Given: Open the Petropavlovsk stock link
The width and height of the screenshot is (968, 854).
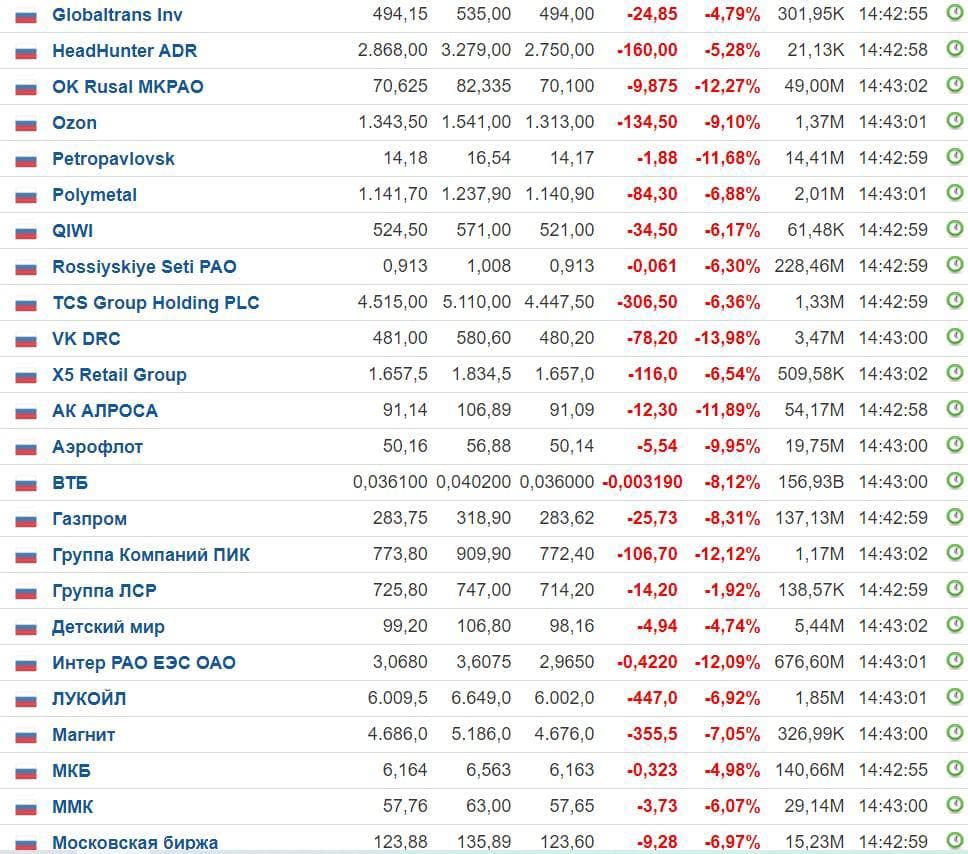Looking at the screenshot, I should point(114,159).
